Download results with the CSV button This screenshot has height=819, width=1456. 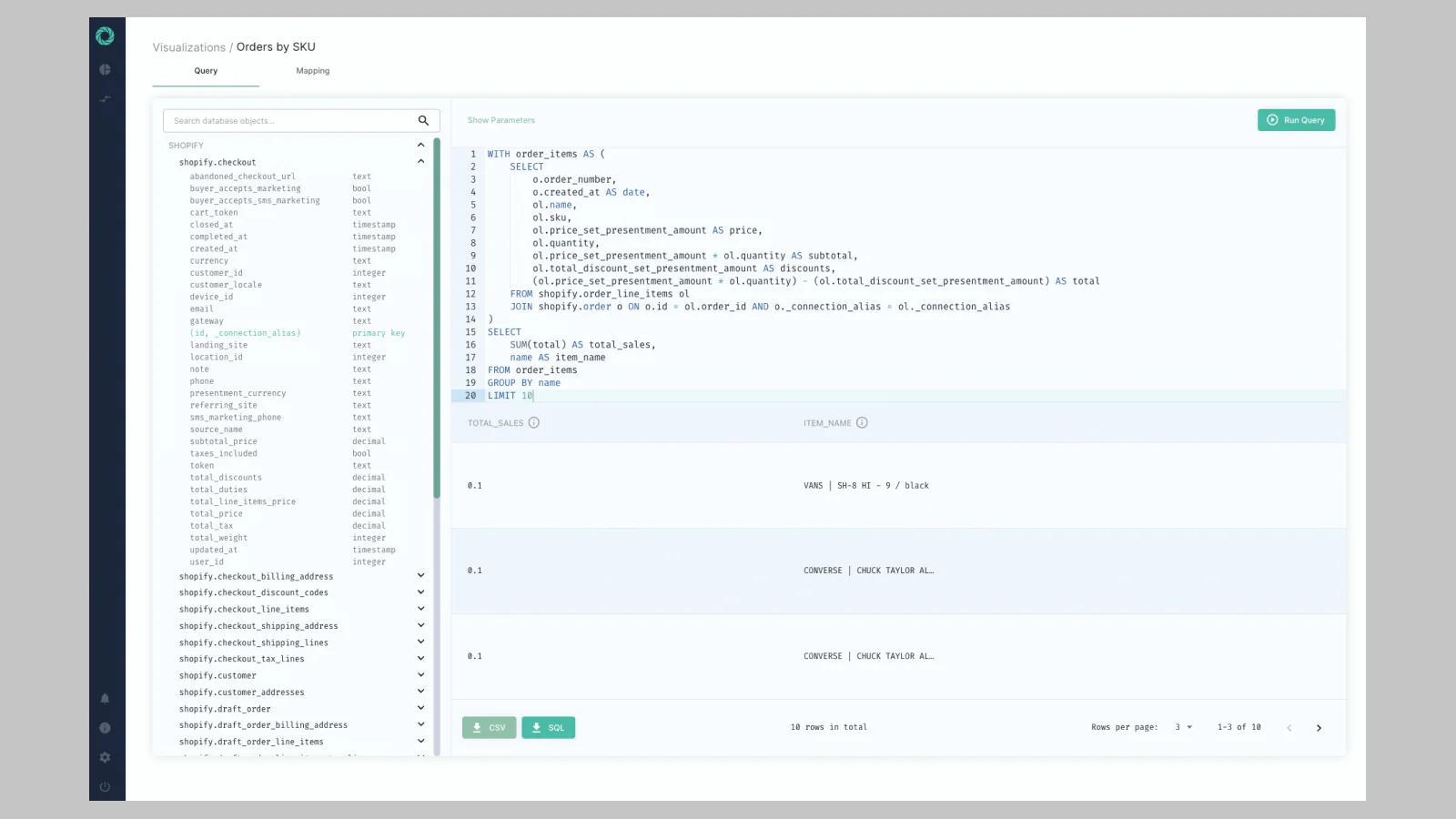click(489, 728)
